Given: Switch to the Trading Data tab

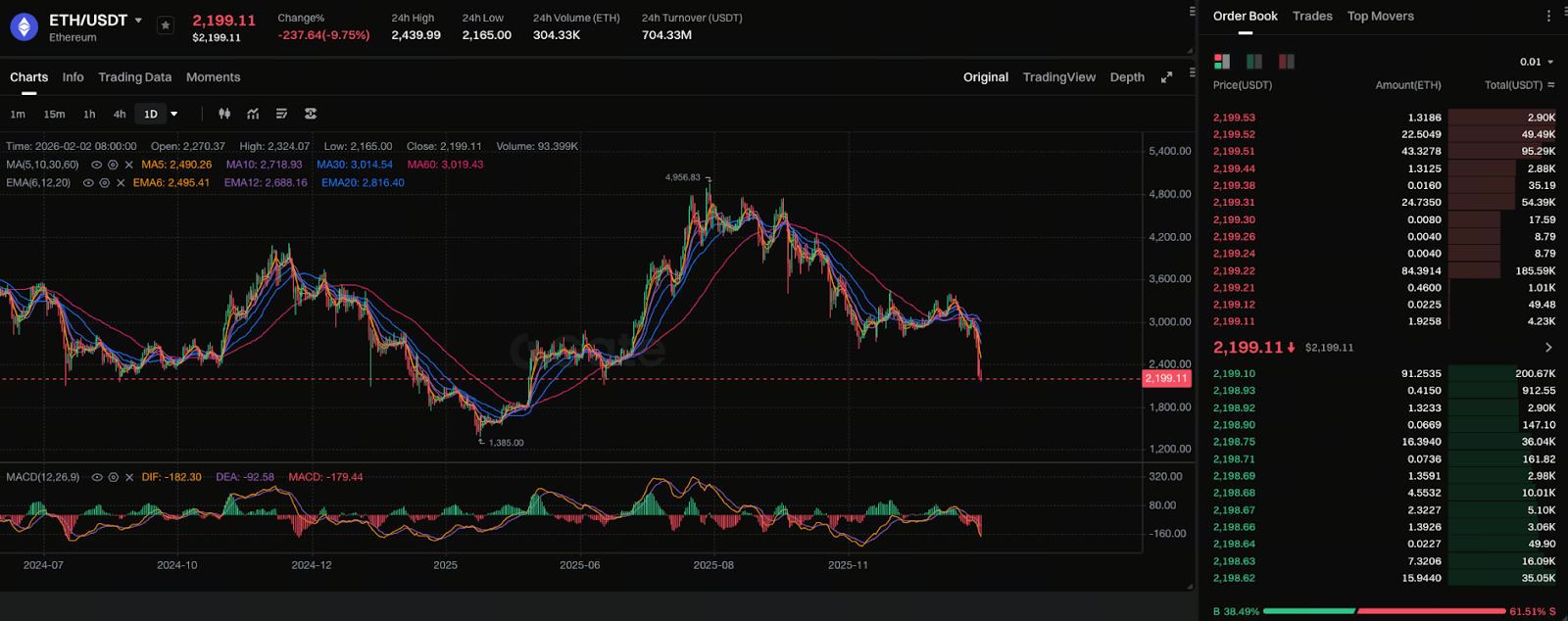Looking at the screenshot, I should click(x=134, y=77).
